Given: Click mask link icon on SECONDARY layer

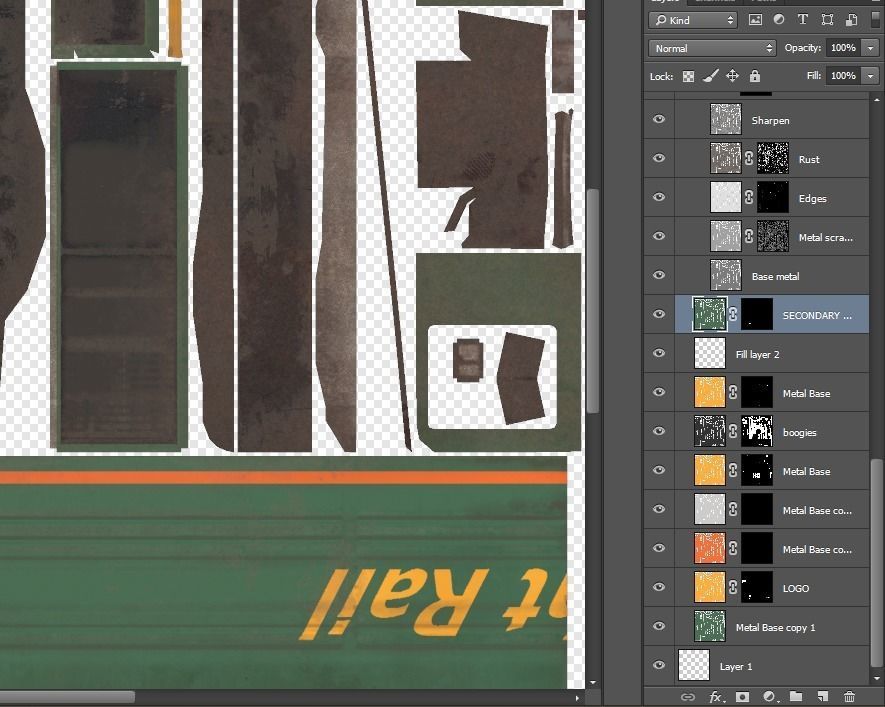Looking at the screenshot, I should [733, 314].
